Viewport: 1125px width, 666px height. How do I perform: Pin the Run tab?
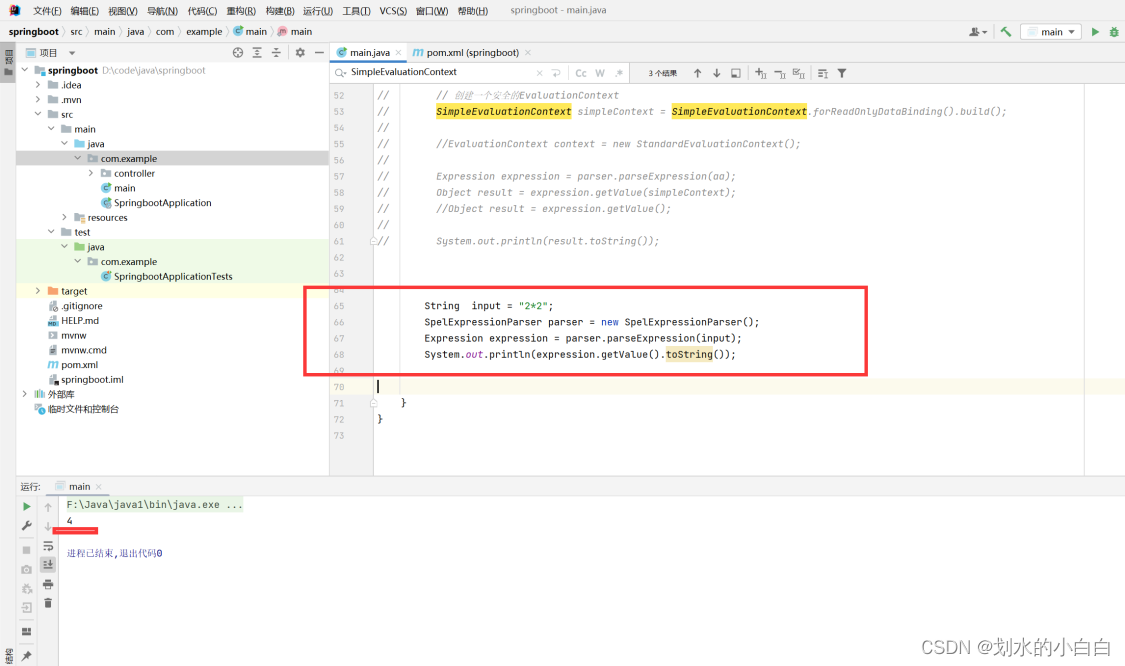coord(27,656)
